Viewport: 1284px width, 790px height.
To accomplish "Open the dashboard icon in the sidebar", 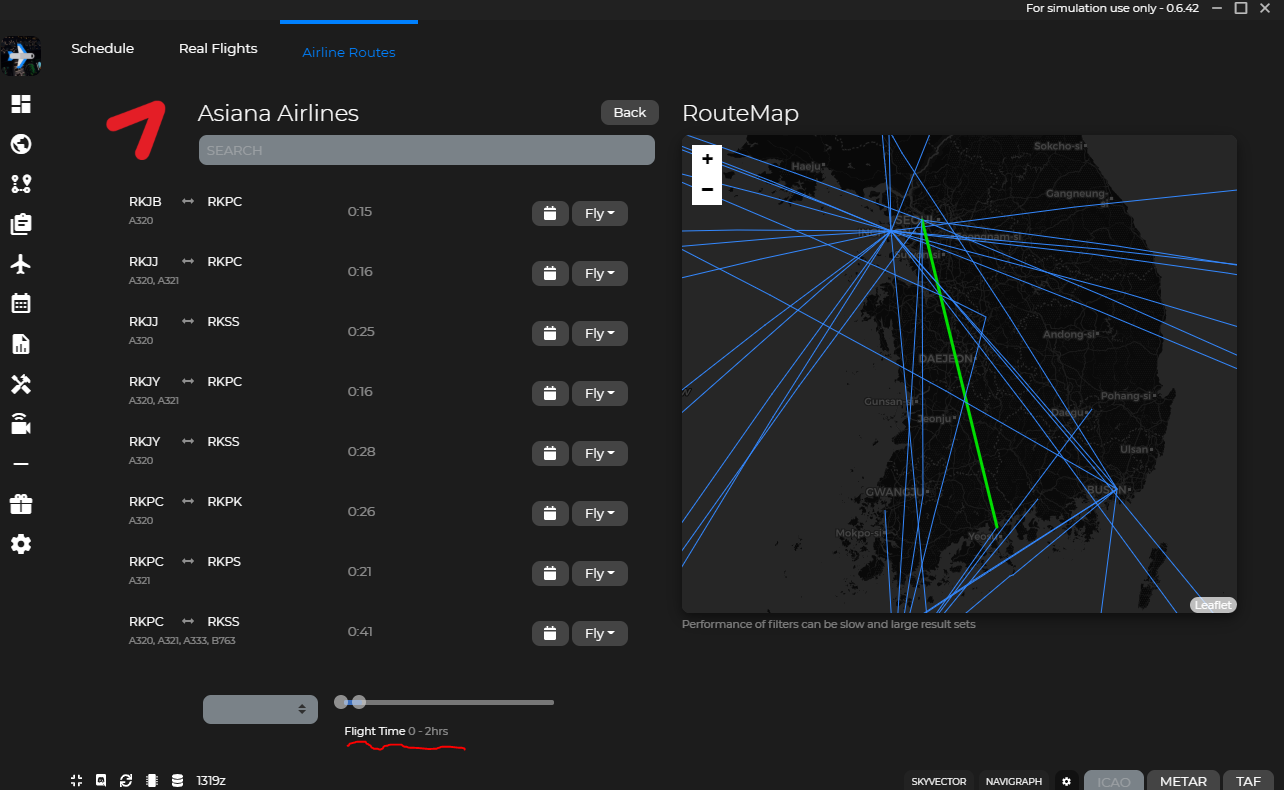I will click(x=21, y=104).
